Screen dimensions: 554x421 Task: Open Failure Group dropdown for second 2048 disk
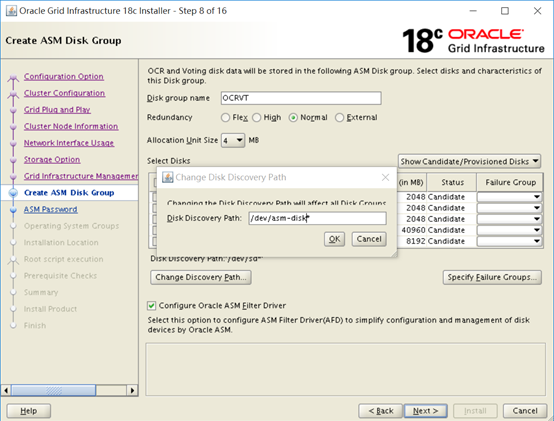(509, 208)
